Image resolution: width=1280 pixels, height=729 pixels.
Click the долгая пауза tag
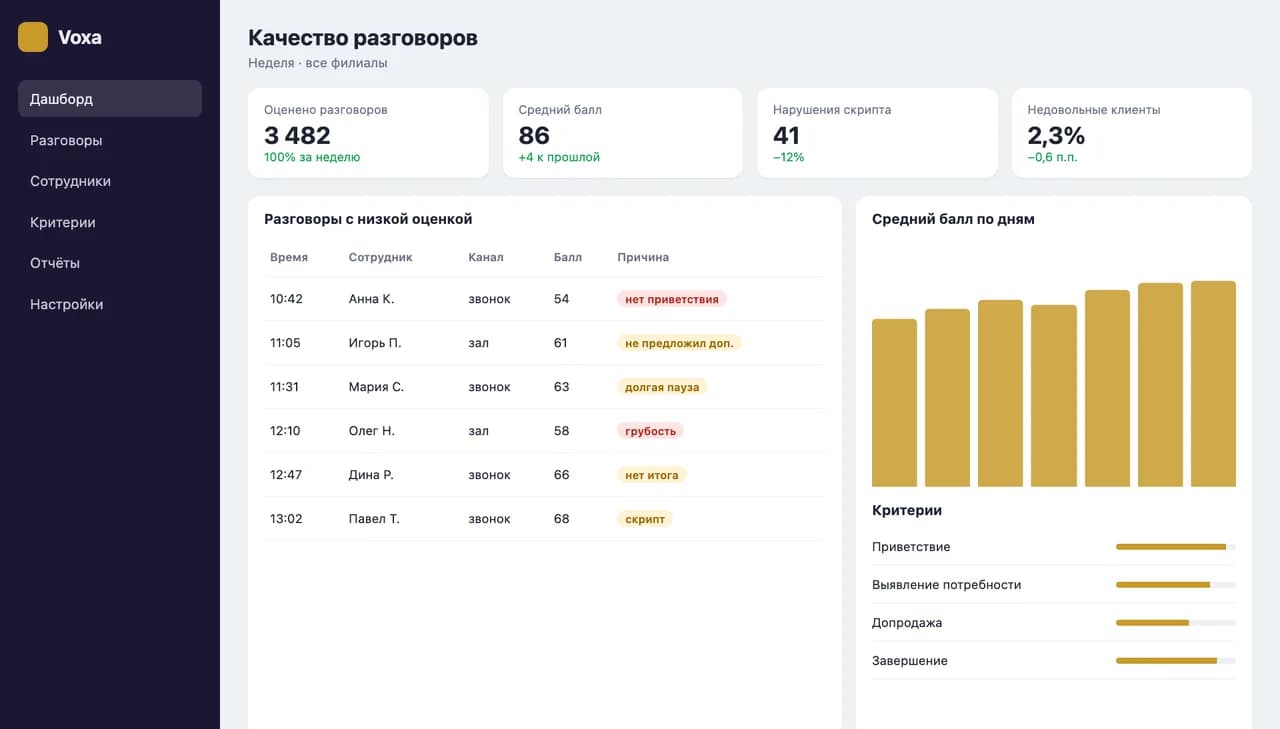coord(662,387)
